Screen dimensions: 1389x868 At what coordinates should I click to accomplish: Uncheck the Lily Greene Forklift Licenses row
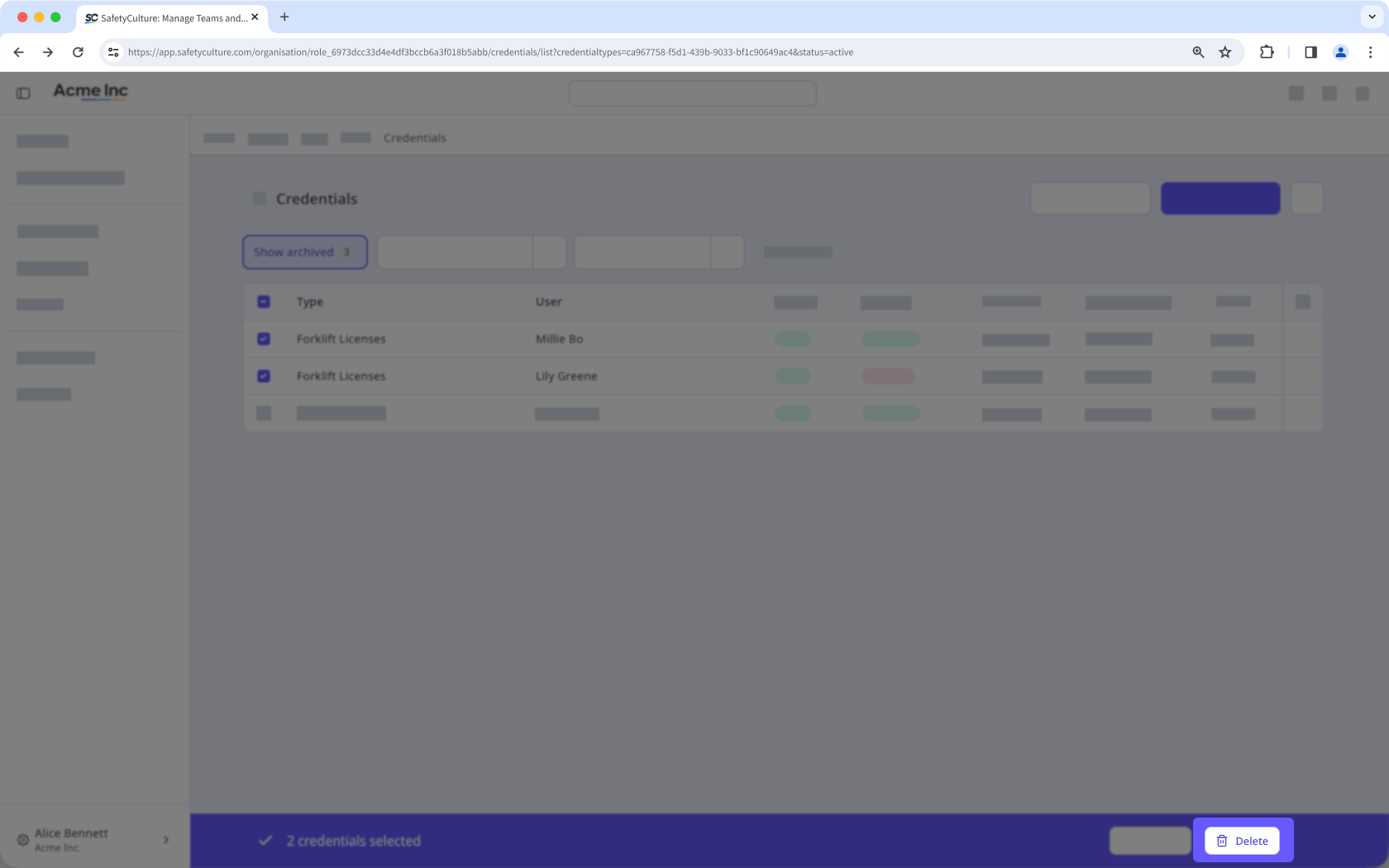[x=264, y=376]
